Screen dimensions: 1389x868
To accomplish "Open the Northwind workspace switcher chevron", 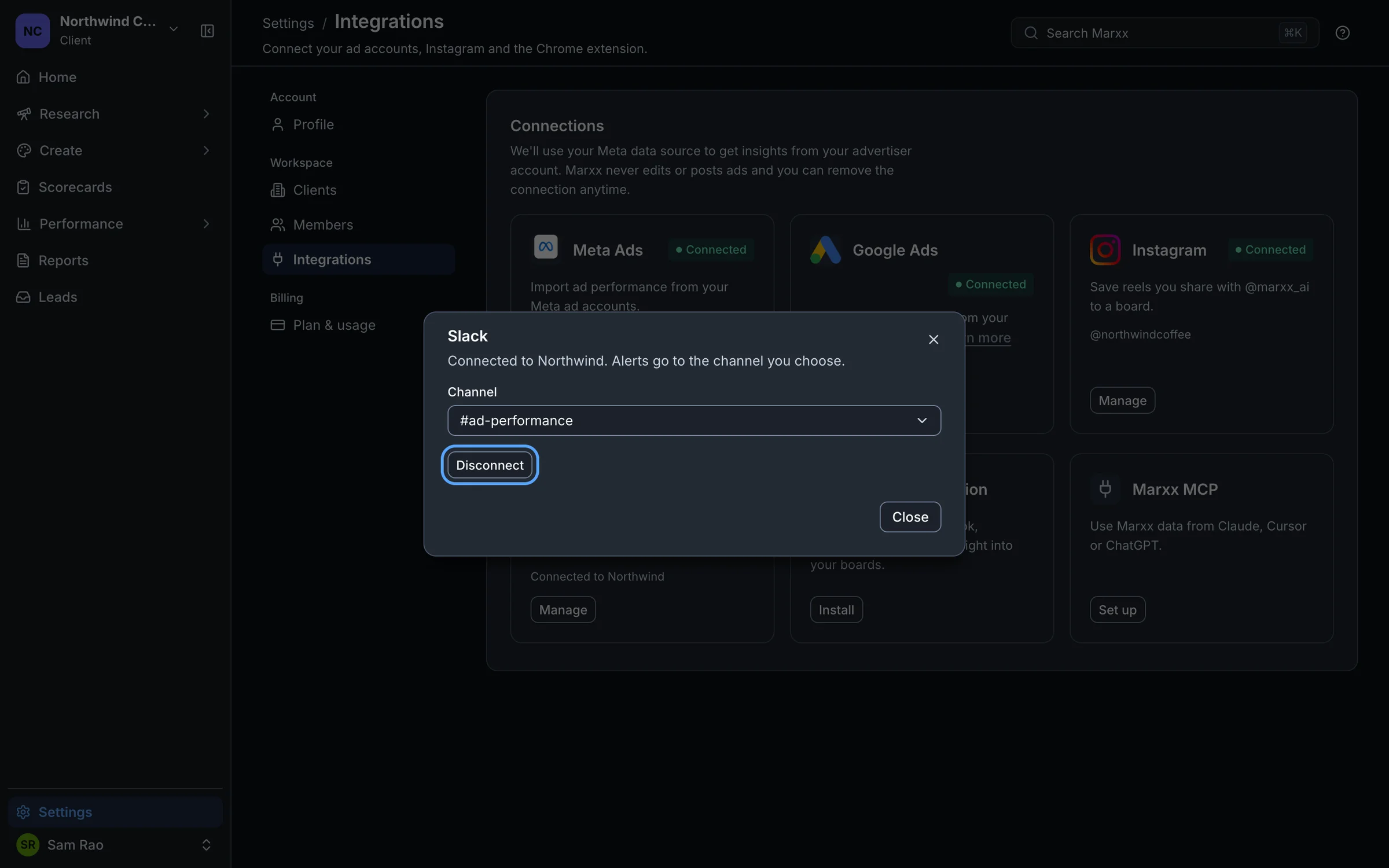I will (x=173, y=29).
